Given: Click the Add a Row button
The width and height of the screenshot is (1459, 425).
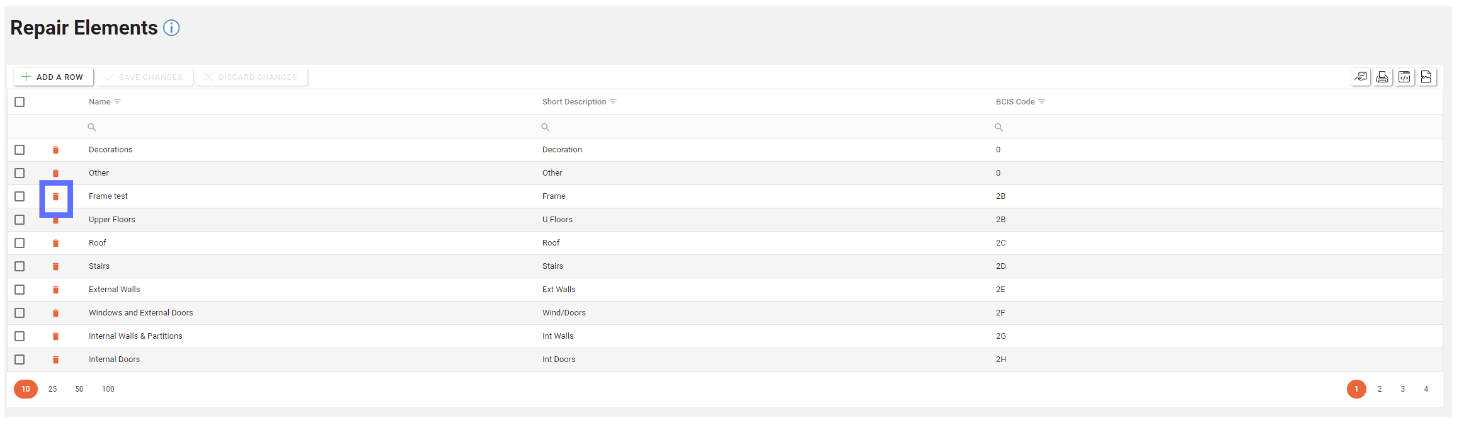Looking at the screenshot, I should [x=54, y=77].
